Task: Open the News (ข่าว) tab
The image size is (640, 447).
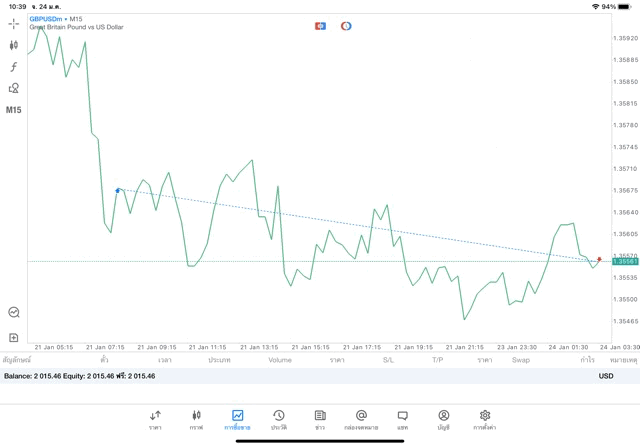Action: [x=320, y=419]
